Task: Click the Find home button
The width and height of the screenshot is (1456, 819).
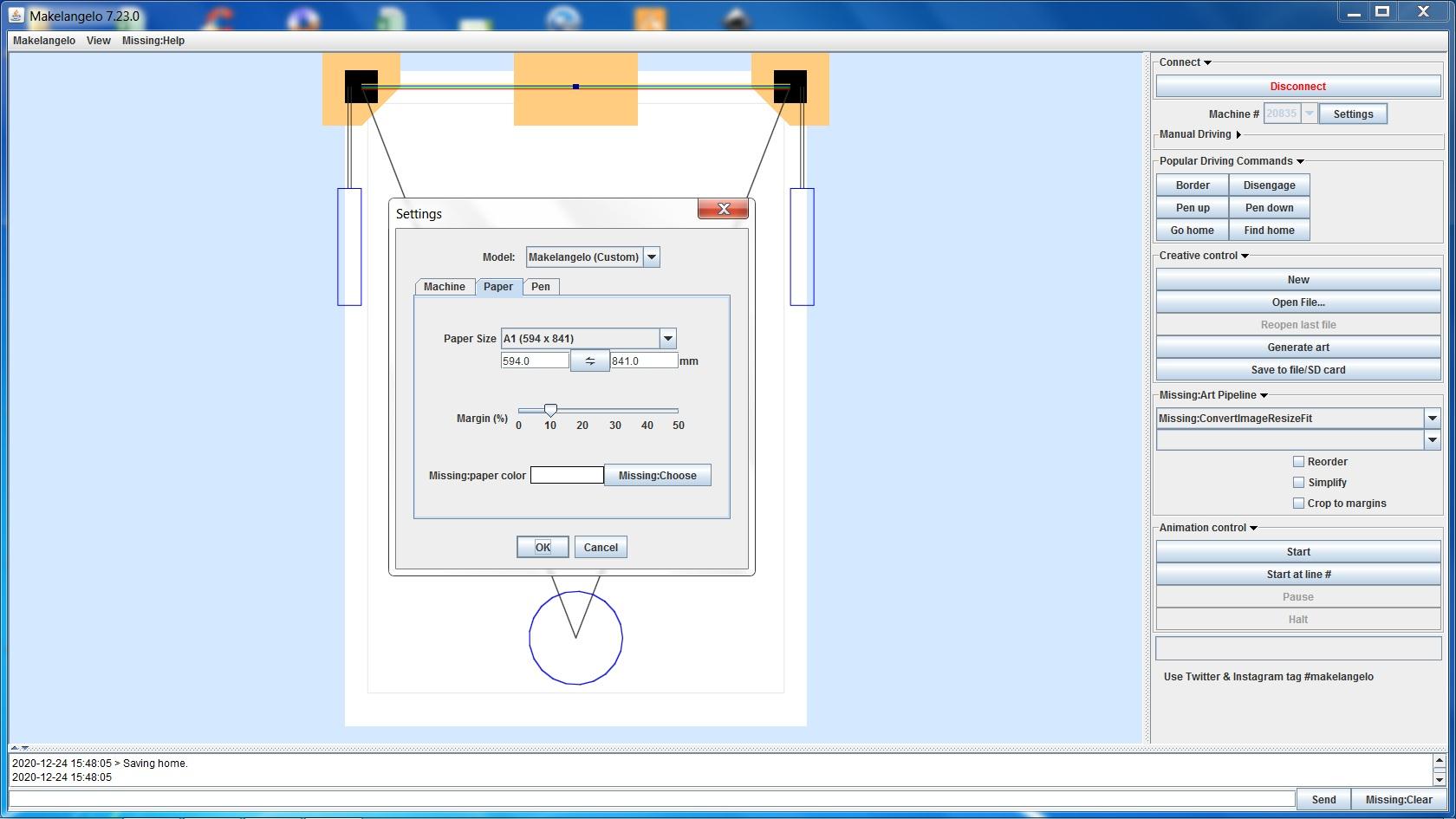Action: pyautogui.click(x=1269, y=231)
